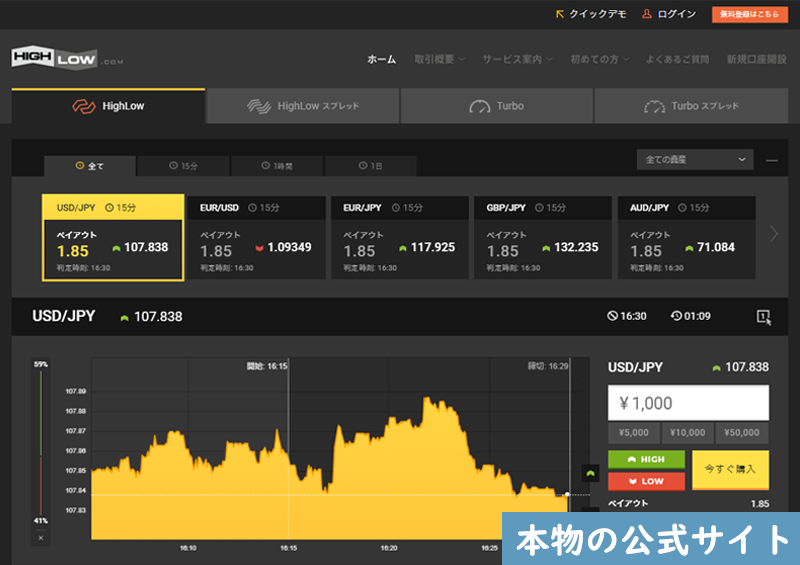Click the USD/JPY chart header title
The width and height of the screenshot is (800, 565).
[64, 316]
